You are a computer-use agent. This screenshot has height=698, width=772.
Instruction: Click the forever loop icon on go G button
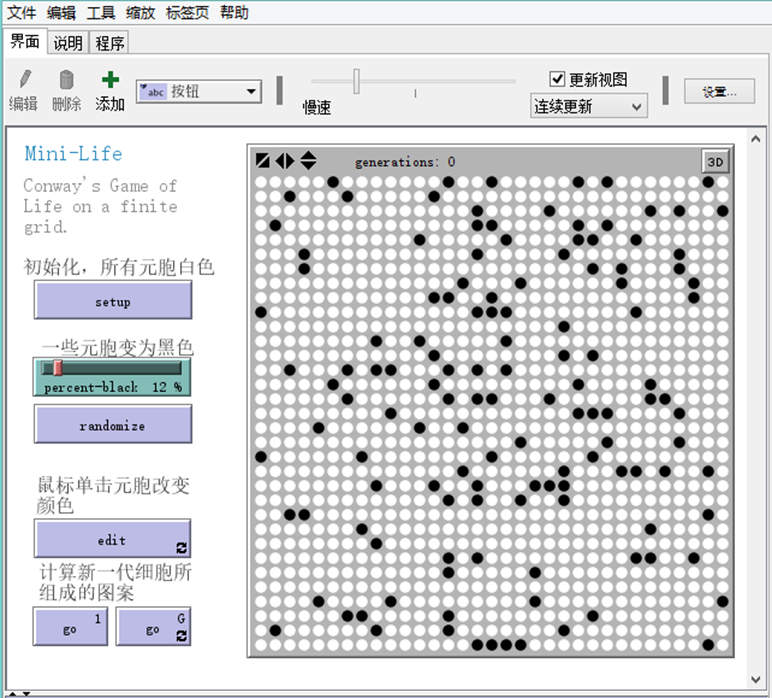[x=182, y=635]
